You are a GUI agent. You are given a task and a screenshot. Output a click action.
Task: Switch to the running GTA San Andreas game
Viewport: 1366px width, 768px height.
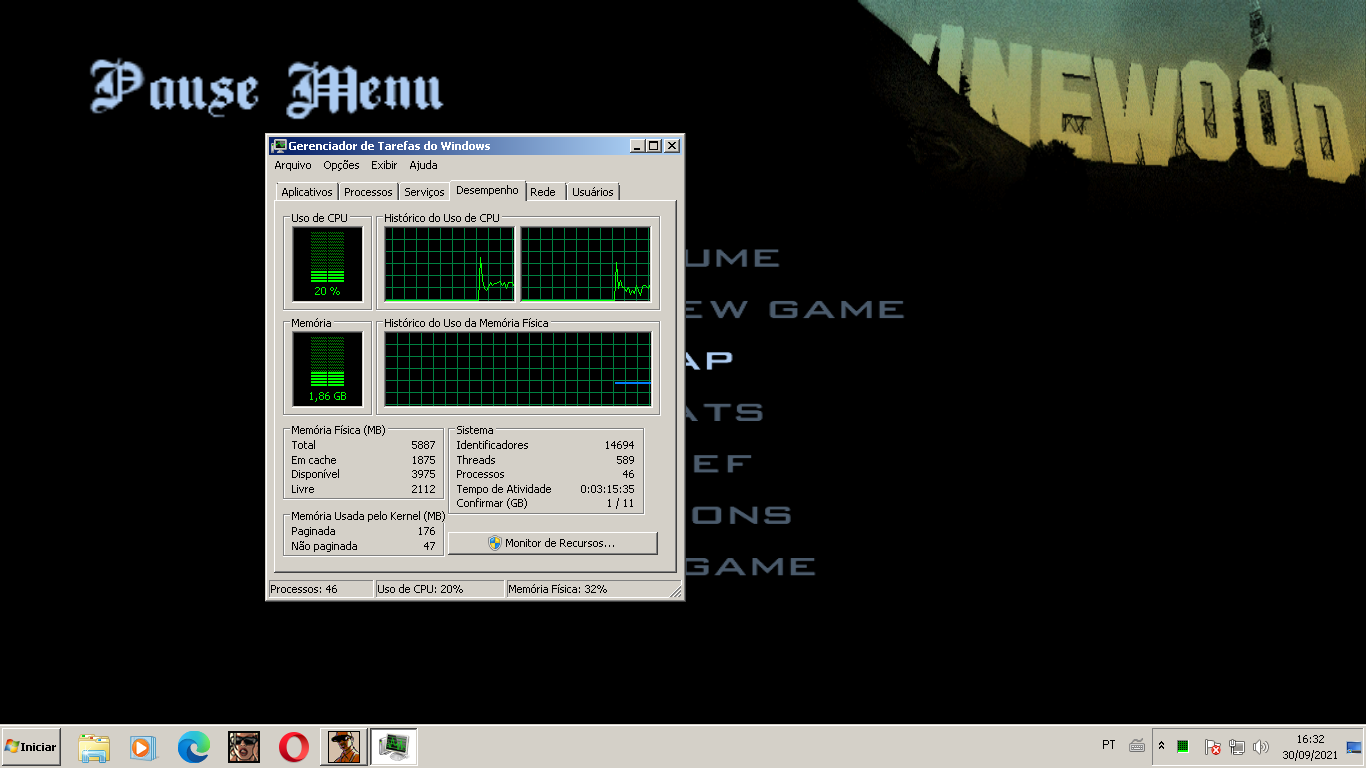(x=344, y=747)
